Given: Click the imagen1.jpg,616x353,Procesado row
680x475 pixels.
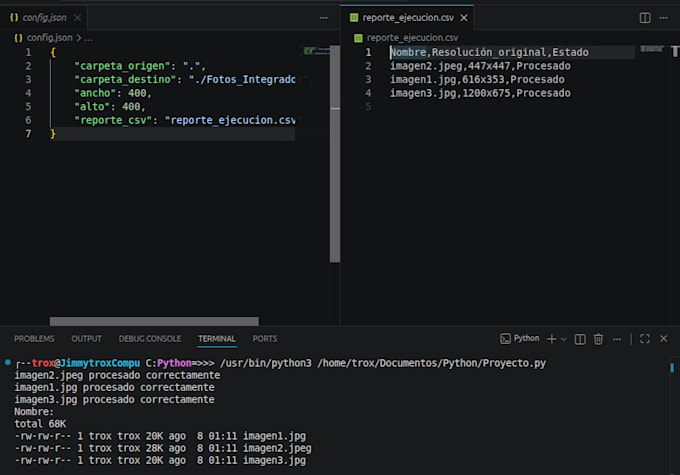Looking at the screenshot, I should [x=477, y=79].
